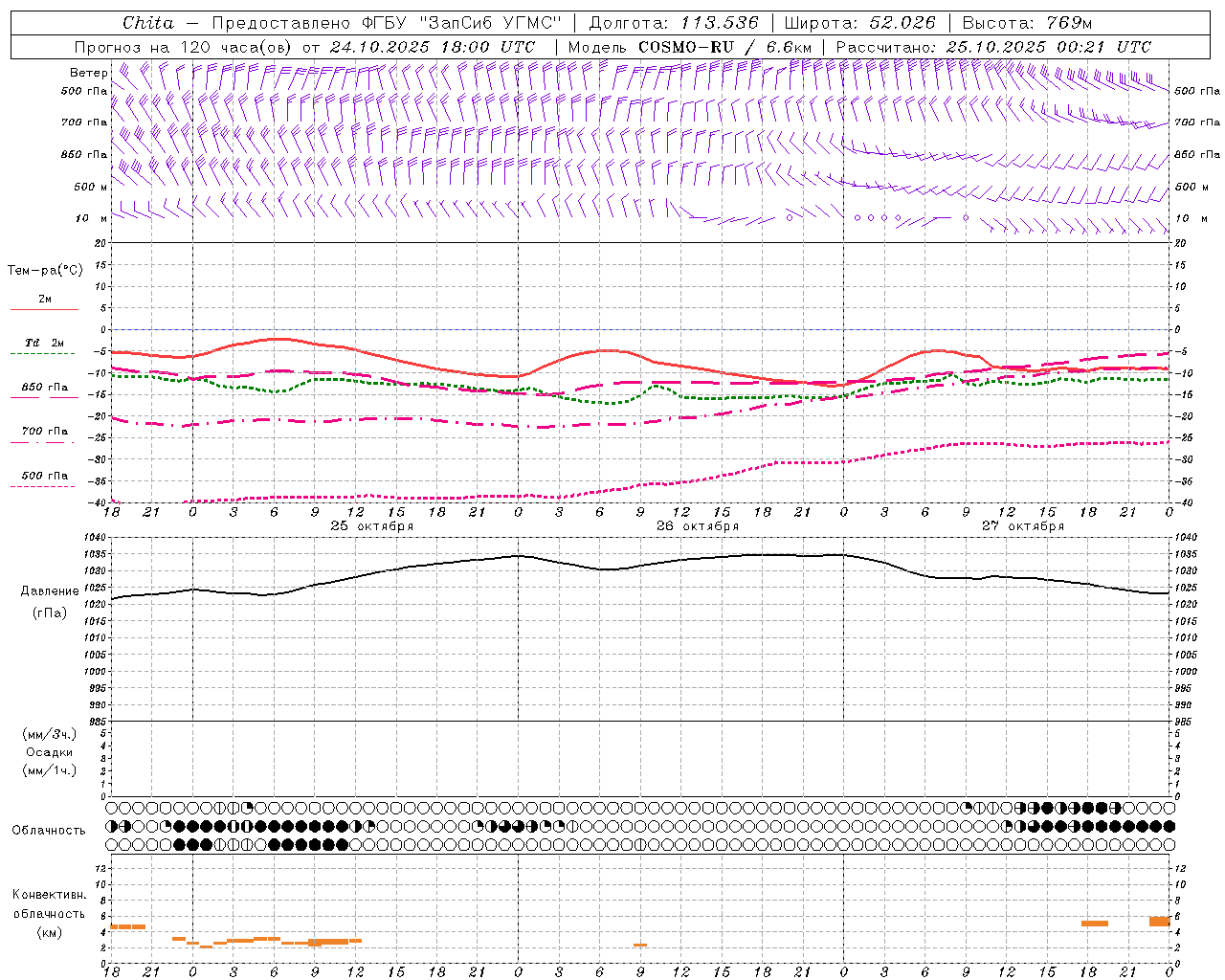Click the "Тем-ра(°C)" temperature panel label
This screenshot has width=1225, height=980.
click(45, 271)
